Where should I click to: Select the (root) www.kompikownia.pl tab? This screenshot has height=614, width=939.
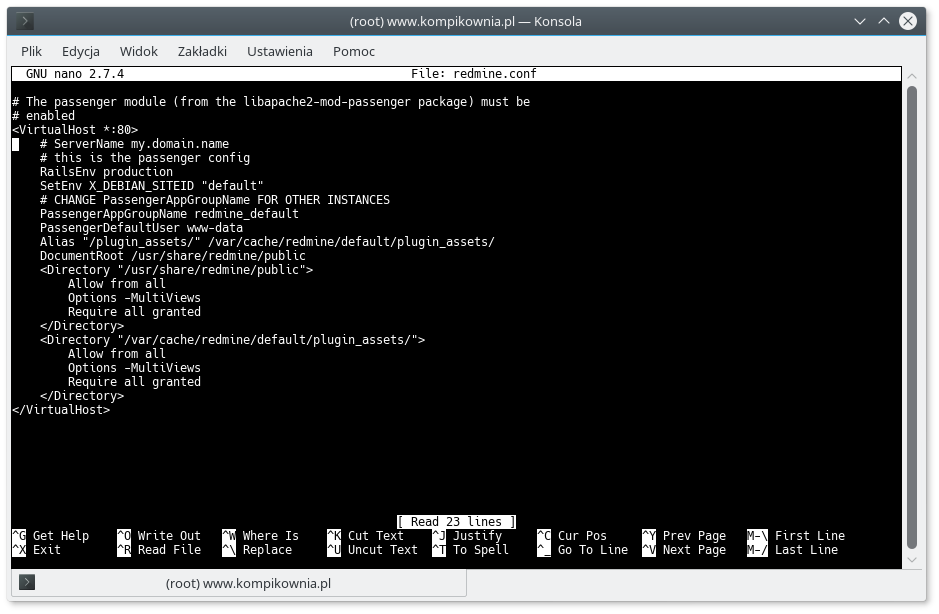(x=239, y=583)
